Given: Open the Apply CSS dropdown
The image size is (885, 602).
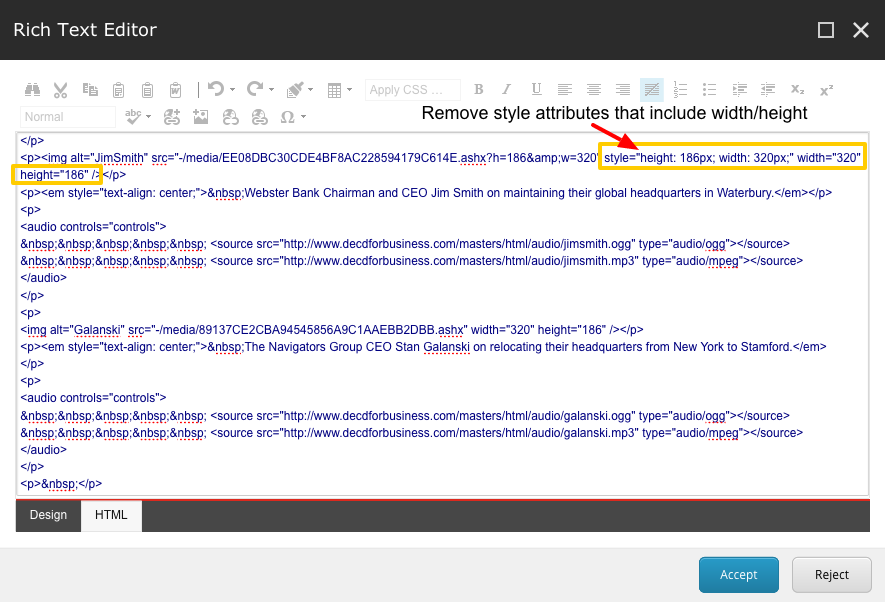Looking at the screenshot, I should click(x=412, y=89).
